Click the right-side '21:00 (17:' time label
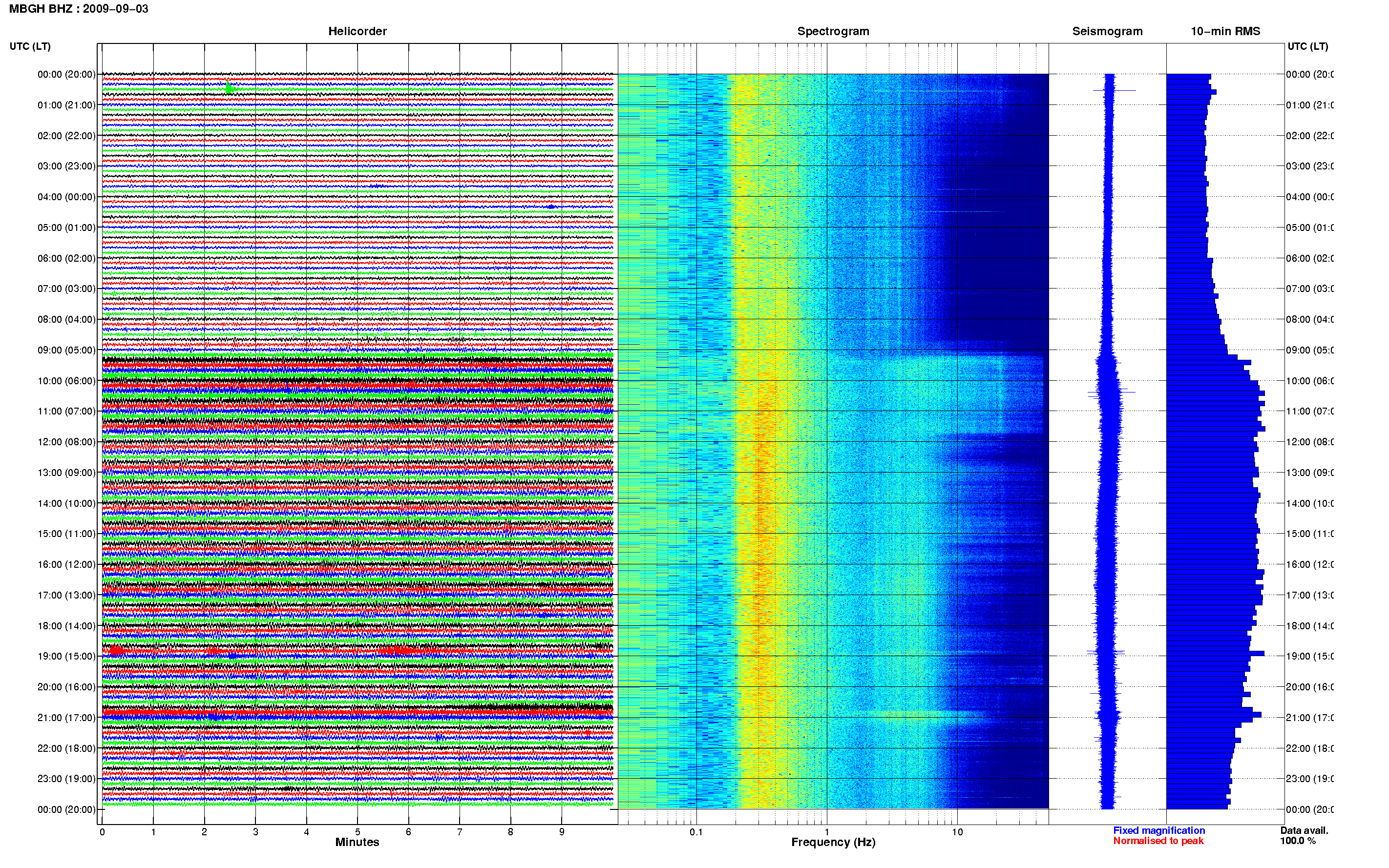This screenshot has height=868, width=1389. tap(1309, 718)
